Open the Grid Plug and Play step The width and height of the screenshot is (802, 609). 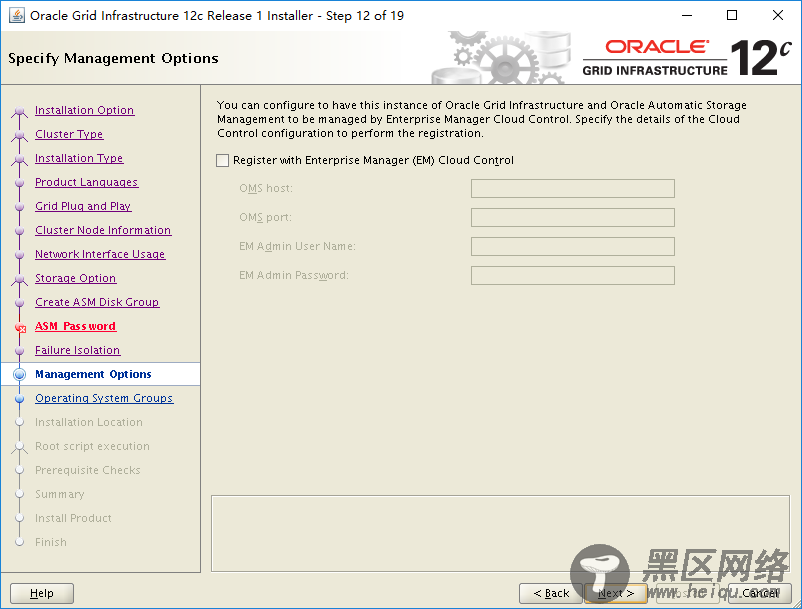pyautogui.click(x=83, y=207)
